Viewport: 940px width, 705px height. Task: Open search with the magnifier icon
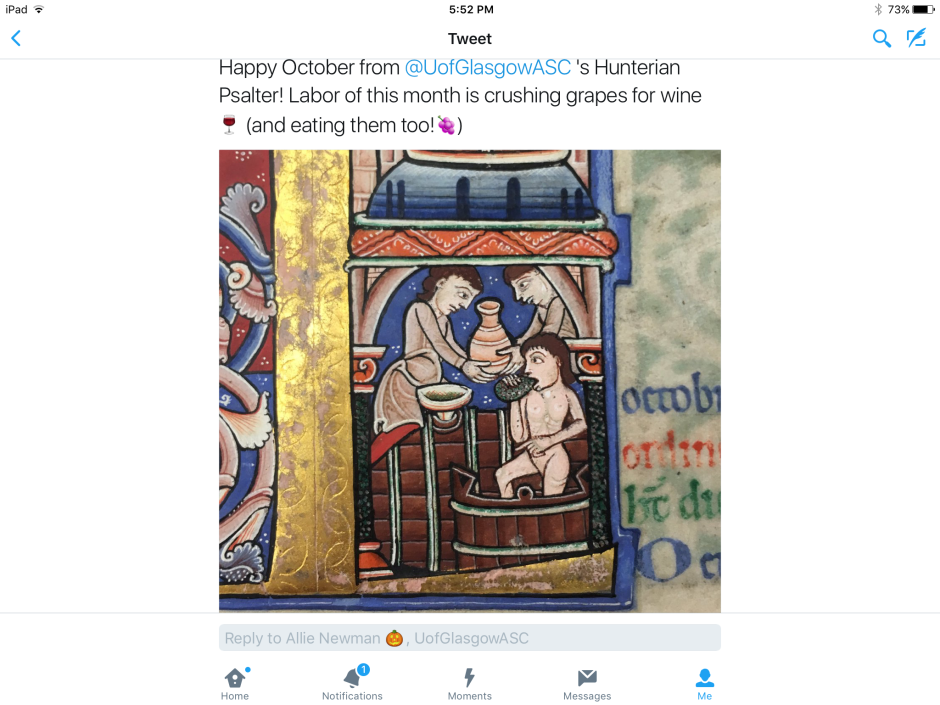click(x=881, y=39)
